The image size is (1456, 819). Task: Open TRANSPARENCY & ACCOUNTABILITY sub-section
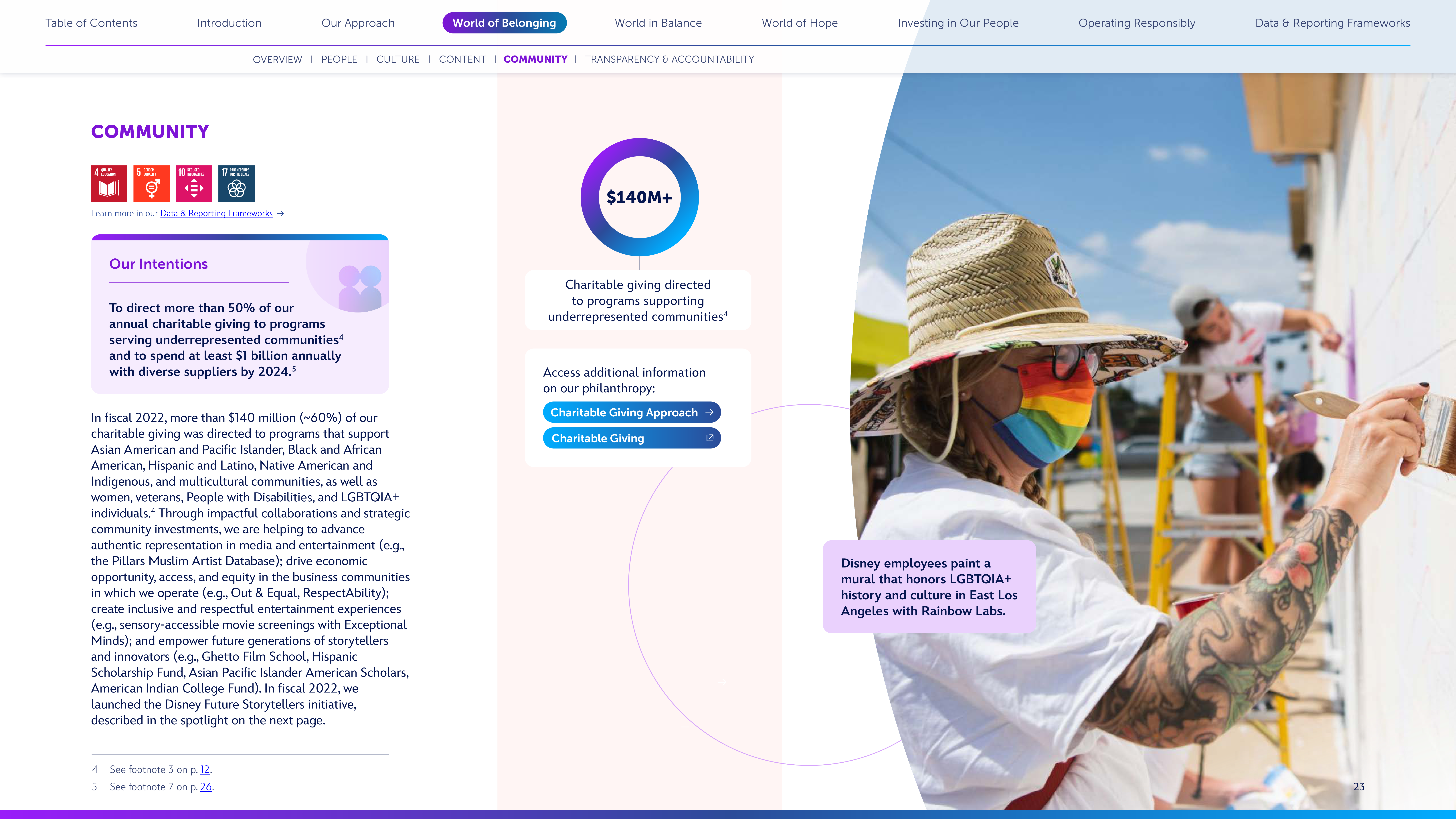[669, 59]
